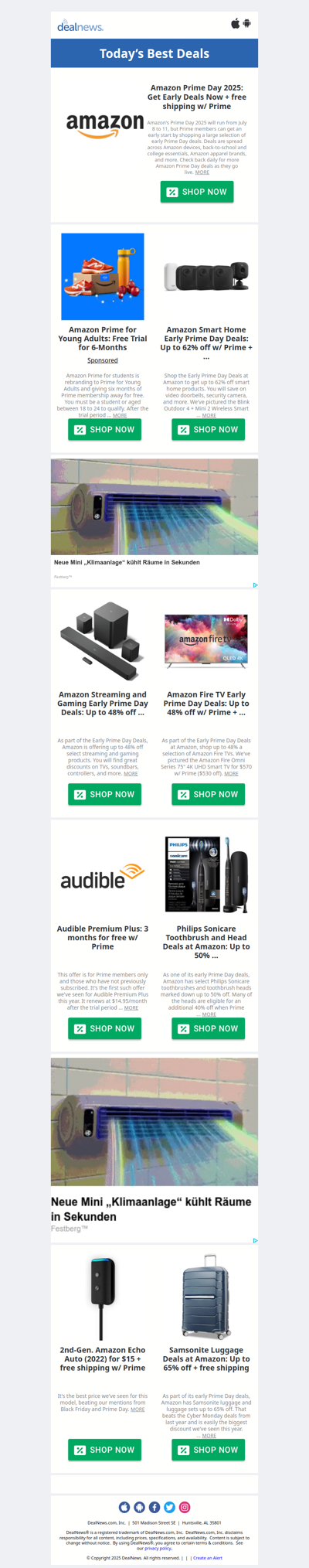Open the Android app icon in header
The image size is (309, 1568).
(247, 23)
